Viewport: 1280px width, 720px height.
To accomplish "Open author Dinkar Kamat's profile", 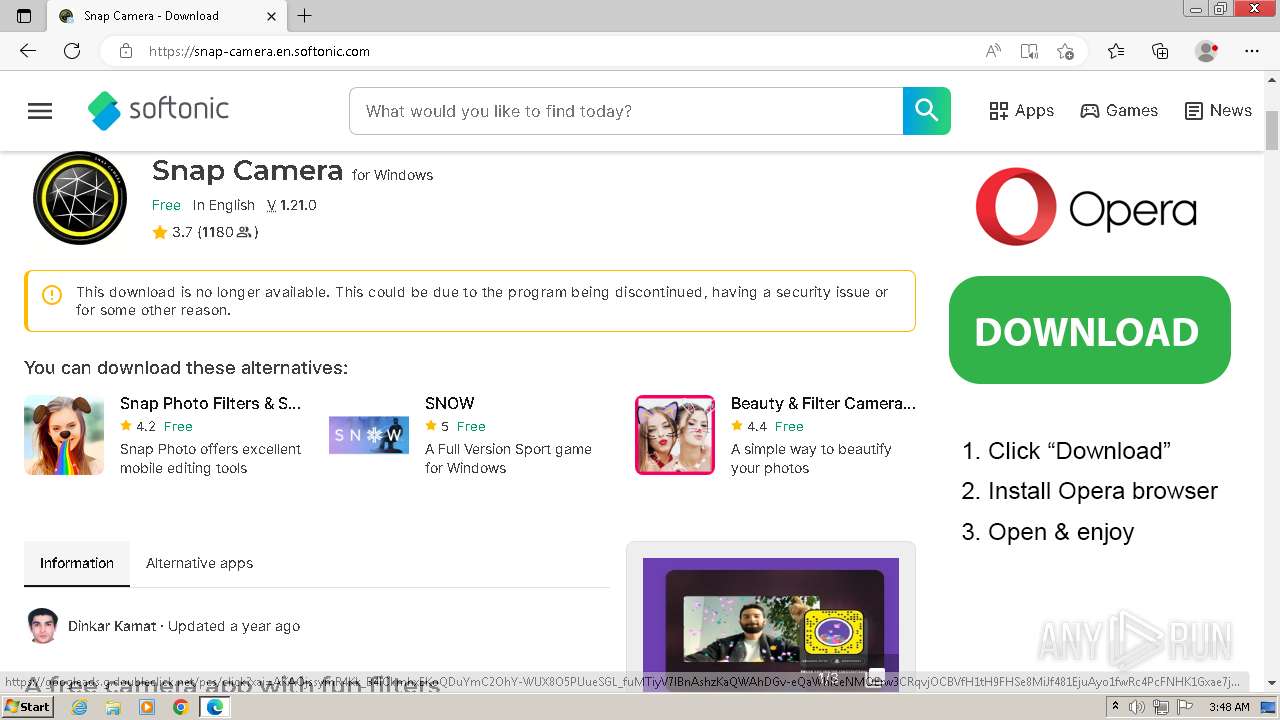I will 112,626.
